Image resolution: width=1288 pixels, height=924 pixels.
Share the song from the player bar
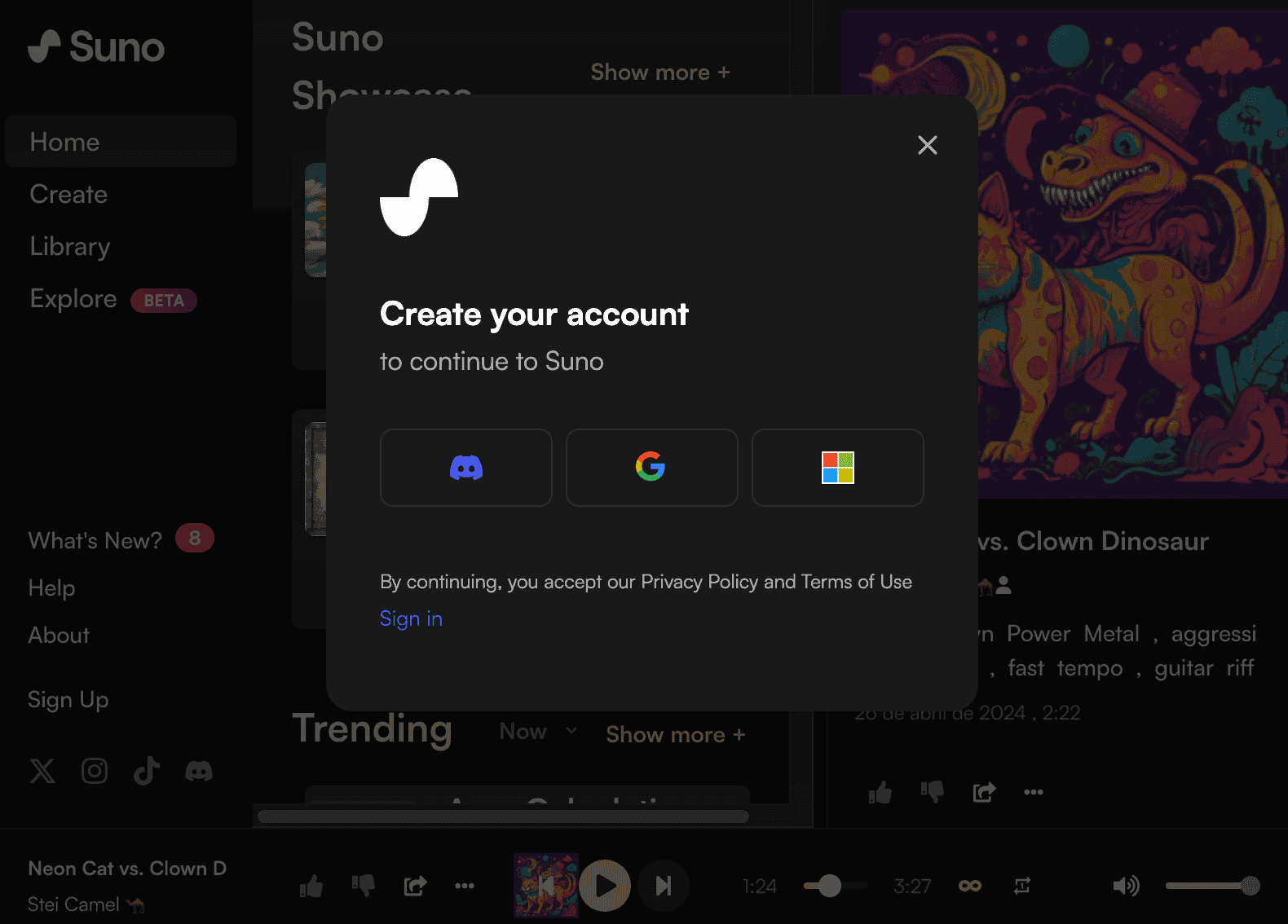[416, 886]
